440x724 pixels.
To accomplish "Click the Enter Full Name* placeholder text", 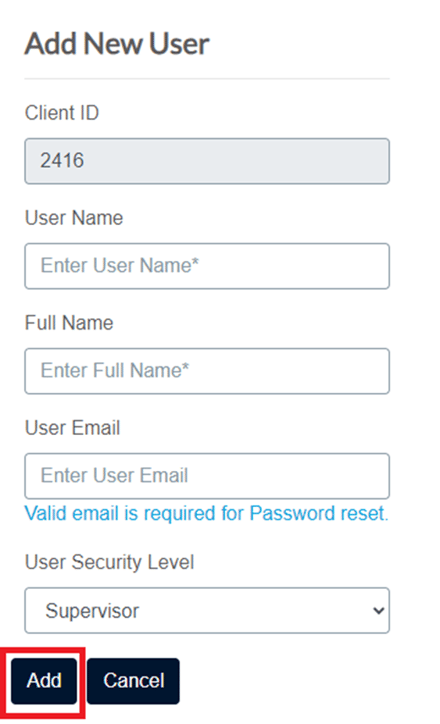I will pos(115,370).
